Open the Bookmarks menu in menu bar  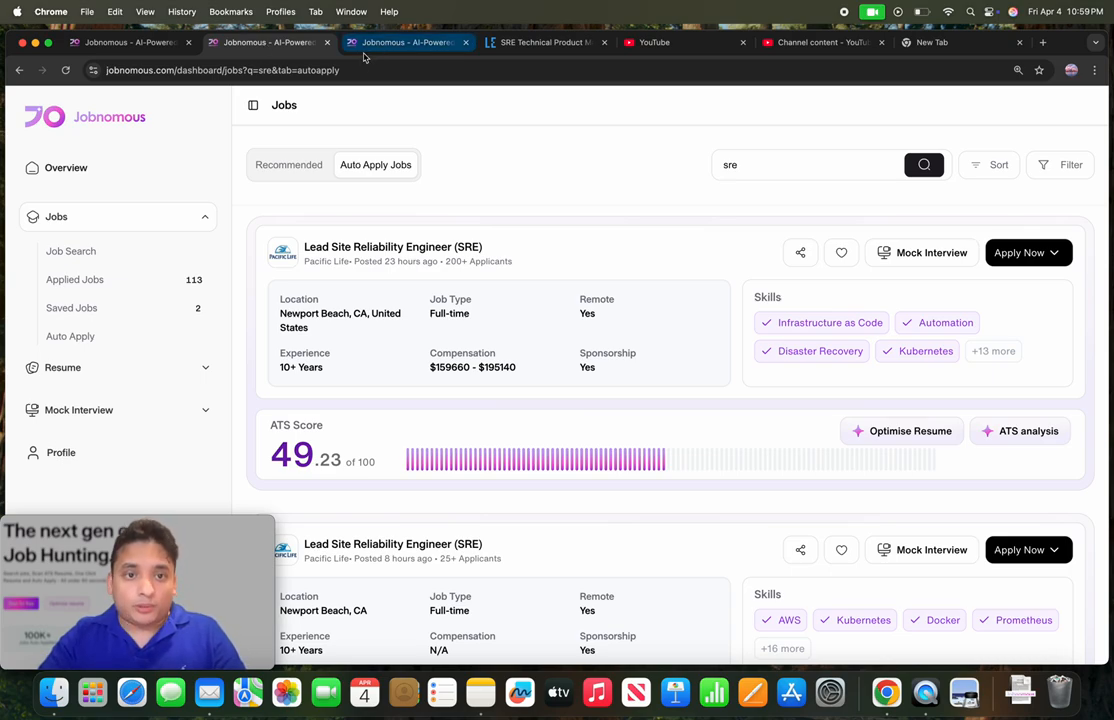click(231, 12)
